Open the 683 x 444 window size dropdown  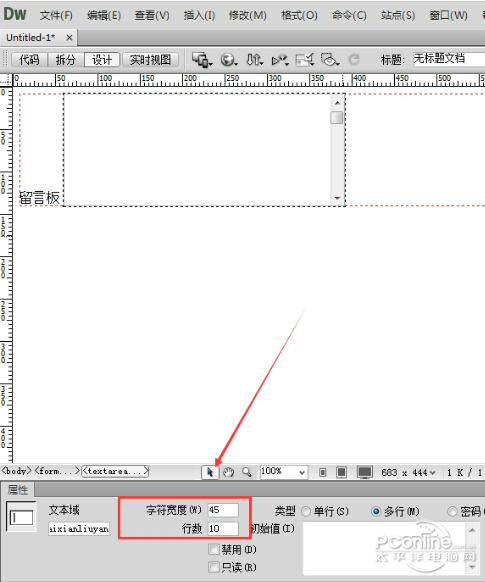(x=408, y=473)
